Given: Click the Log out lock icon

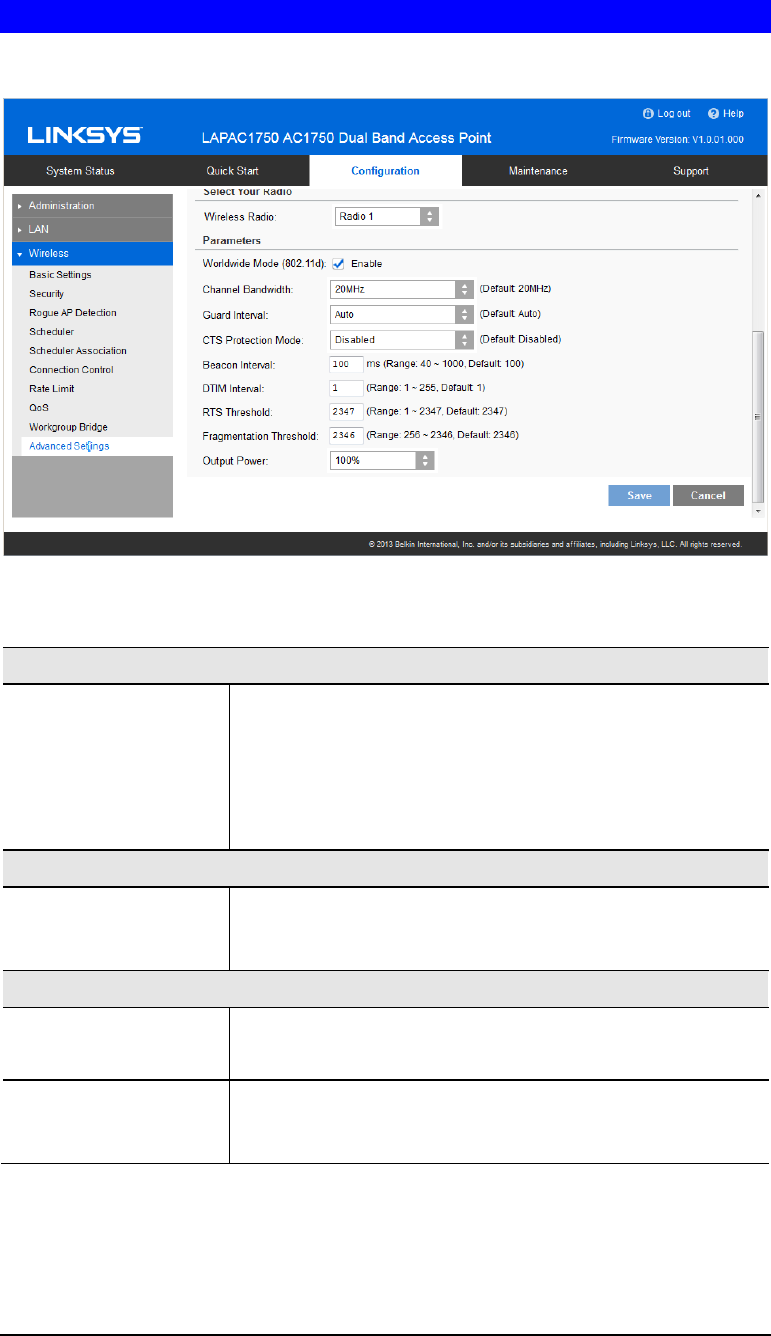Looking at the screenshot, I should 647,114.
